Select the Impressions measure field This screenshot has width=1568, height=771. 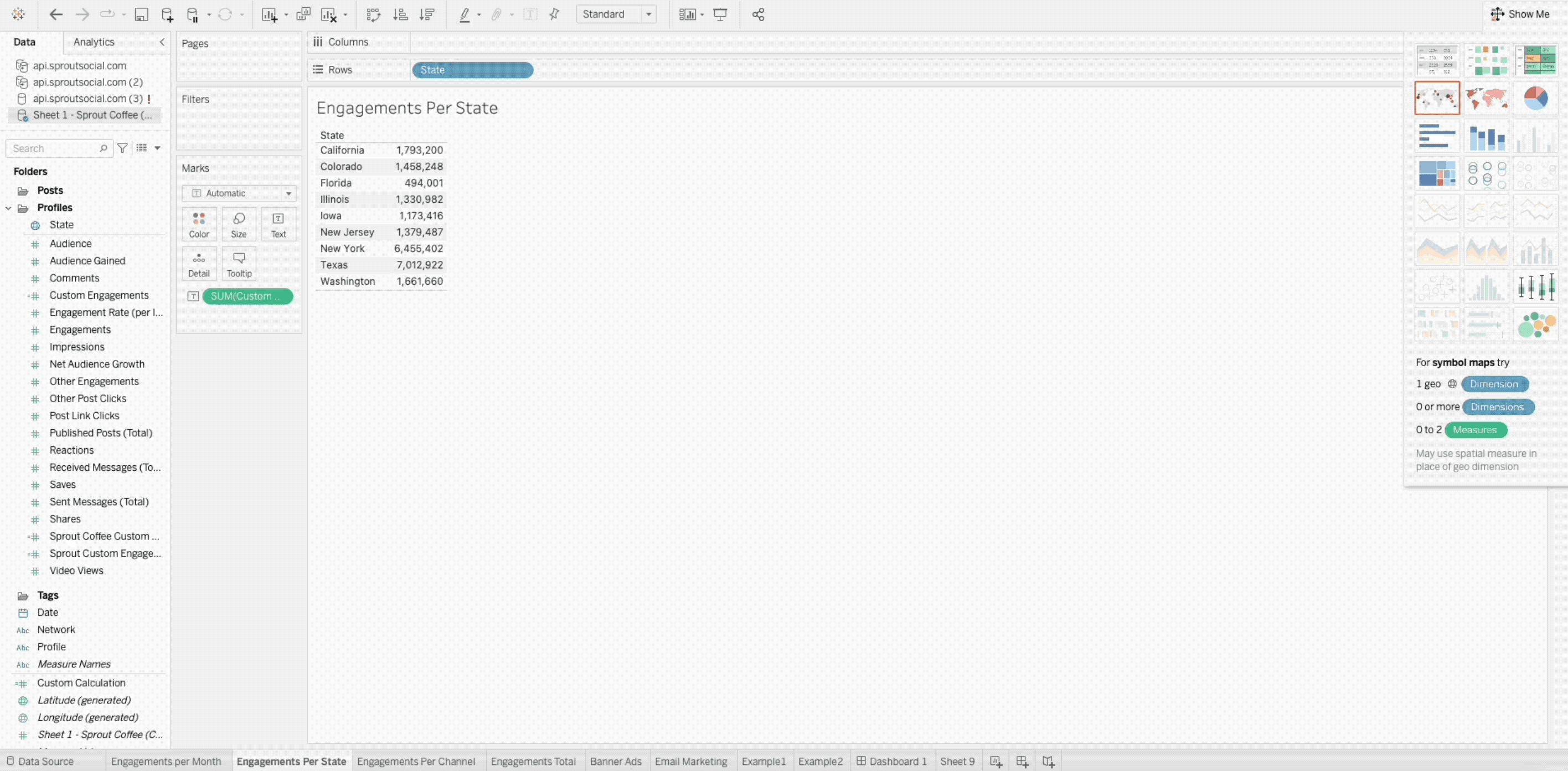[77, 347]
